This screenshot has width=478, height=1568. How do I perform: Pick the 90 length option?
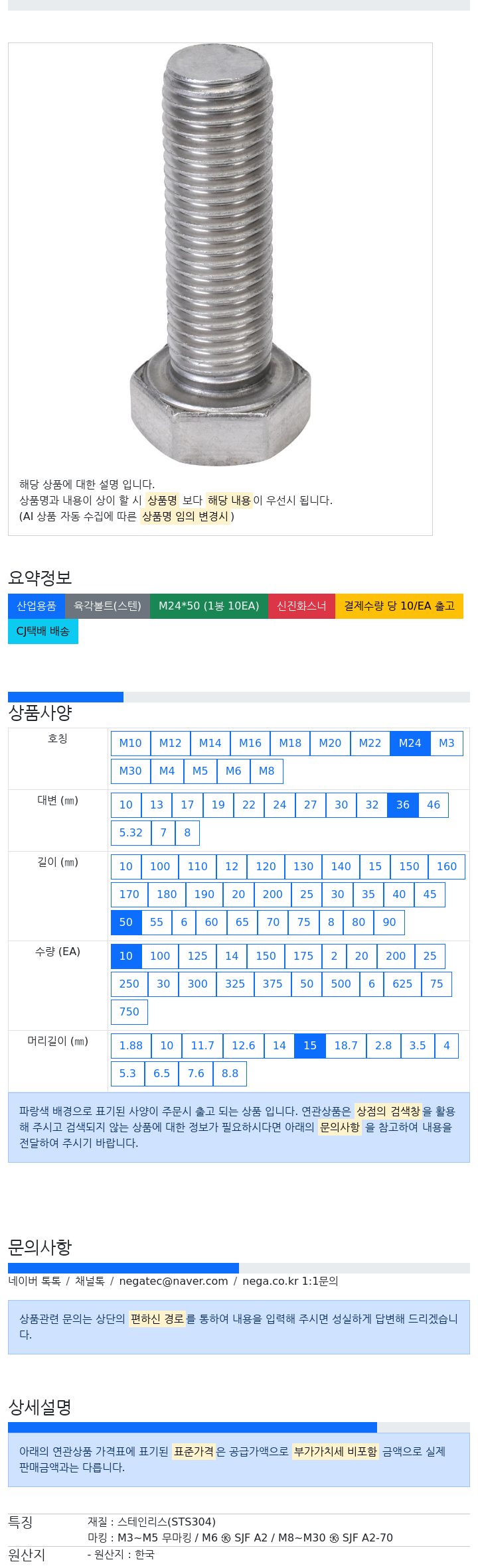tap(389, 922)
